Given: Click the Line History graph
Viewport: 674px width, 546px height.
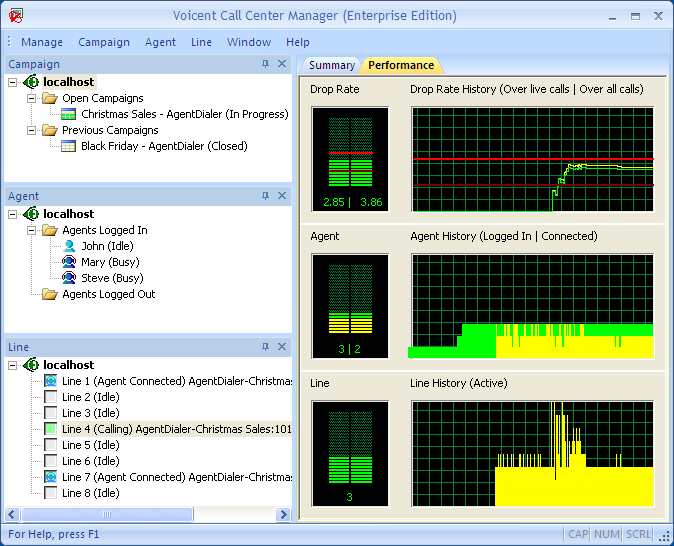Looking at the screenshot, I should [x=533, y=454].
